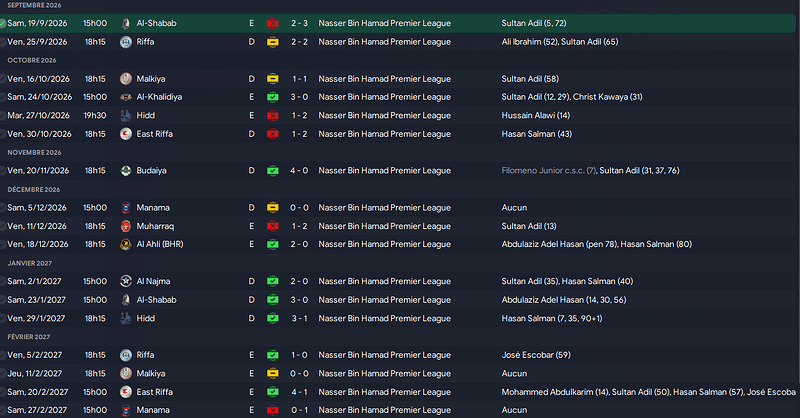Click the Al-Shabab club badge on 19/9/2026
Screen dimensions: 800x418
coord(126,23)
